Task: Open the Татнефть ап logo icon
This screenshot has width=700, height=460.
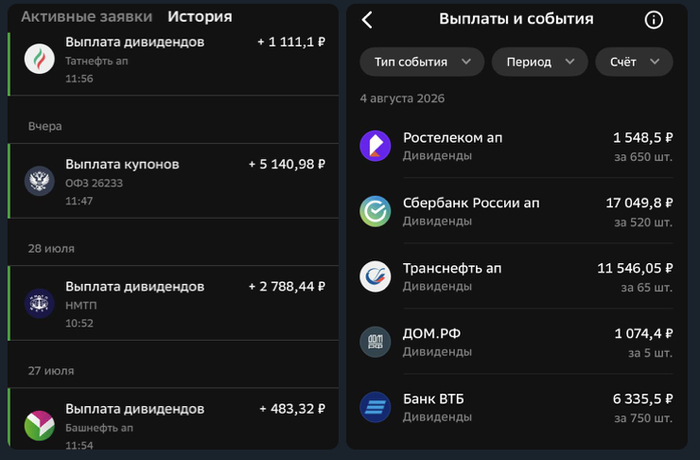Action: pyautogui.click(x=39, y=59)
